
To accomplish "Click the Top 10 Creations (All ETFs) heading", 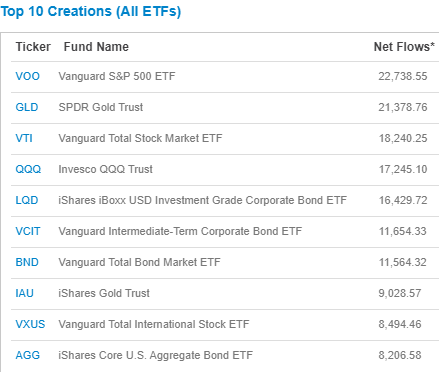I will tap(91, 12).
